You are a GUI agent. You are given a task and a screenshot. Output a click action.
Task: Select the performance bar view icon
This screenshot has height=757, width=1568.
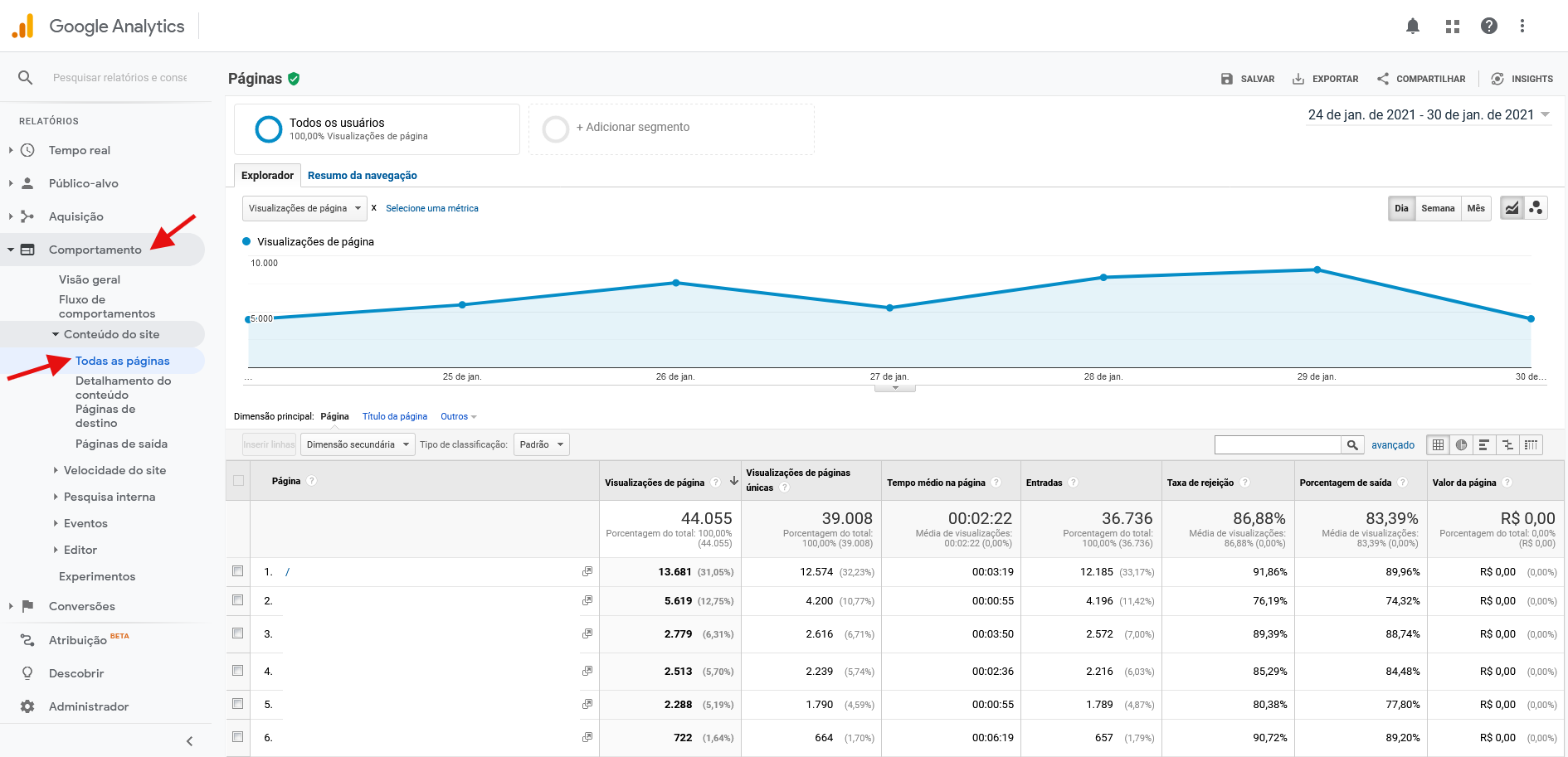(x=1484, y=445)
